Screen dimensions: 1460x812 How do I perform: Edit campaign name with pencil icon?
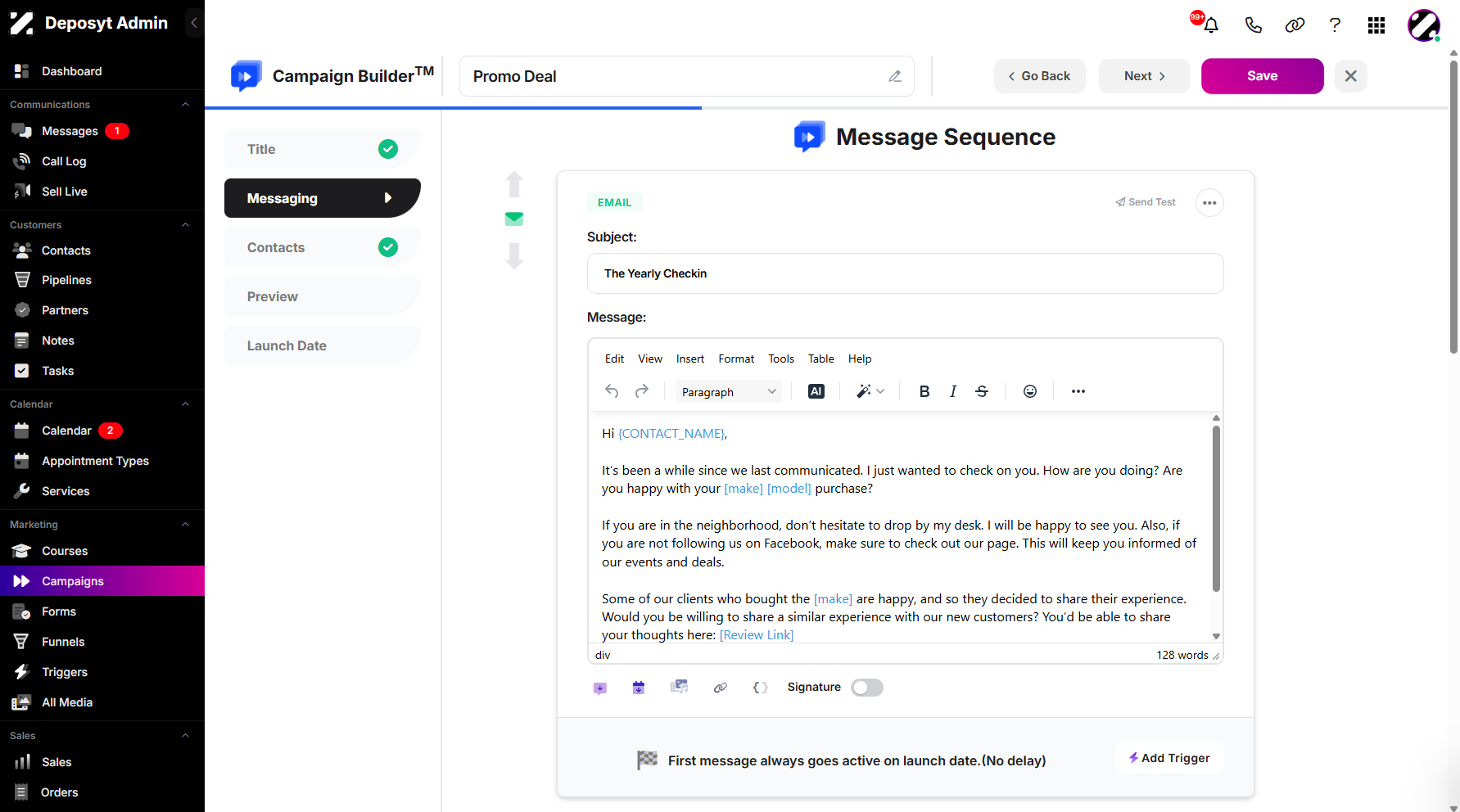coord(895,76)
